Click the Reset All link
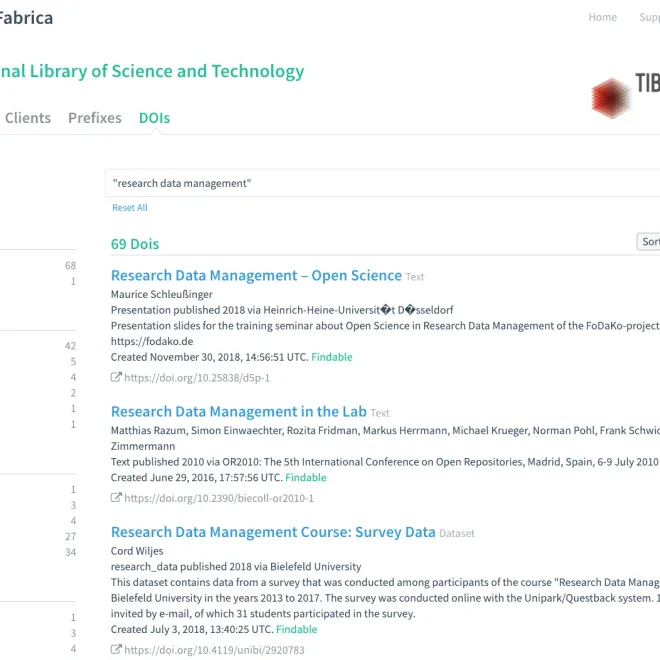Image resolution: width=660 pixels, height=660 pixels. click(130, 208)
